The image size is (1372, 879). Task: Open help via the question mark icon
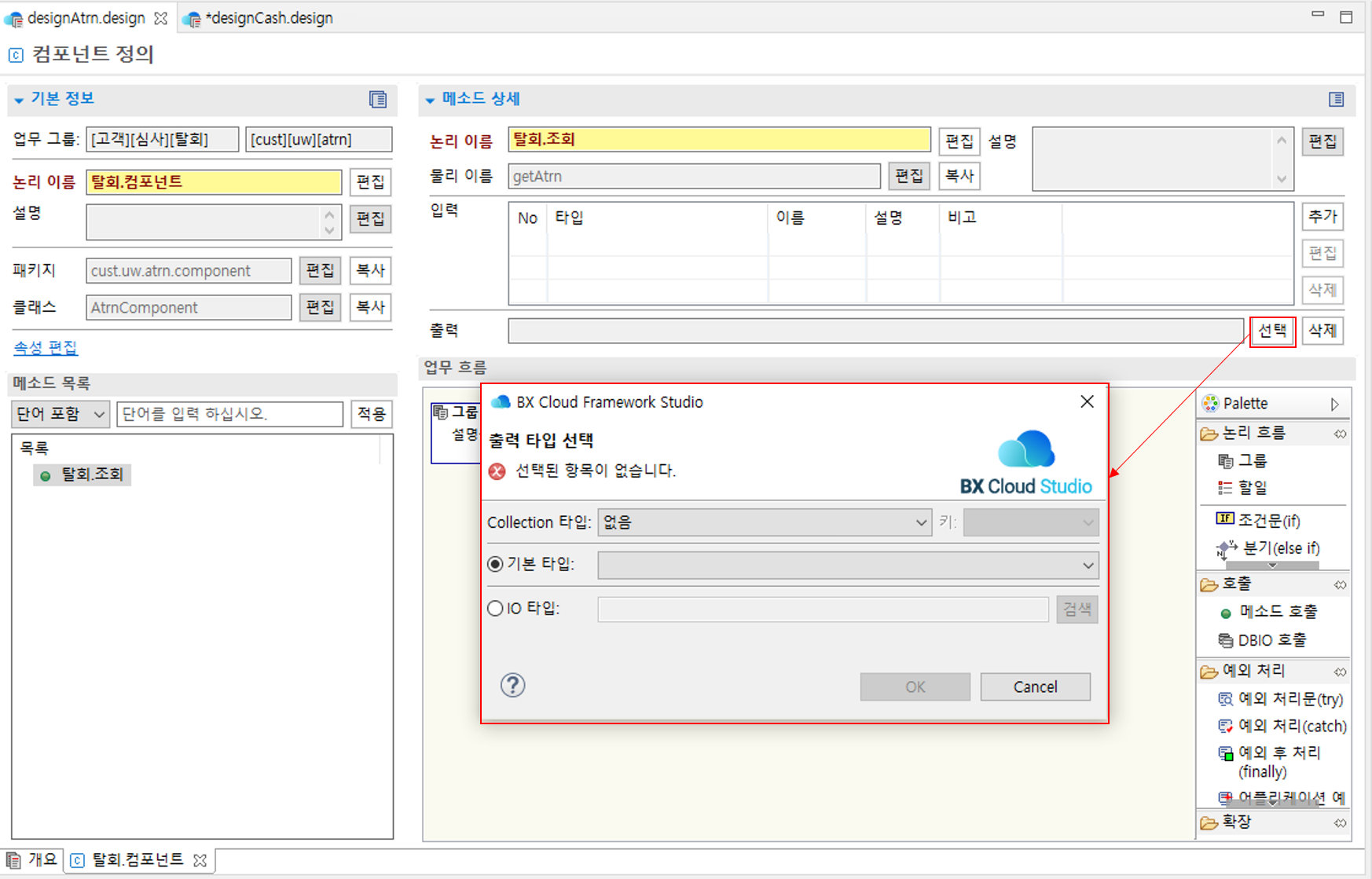tap(512, 685)
